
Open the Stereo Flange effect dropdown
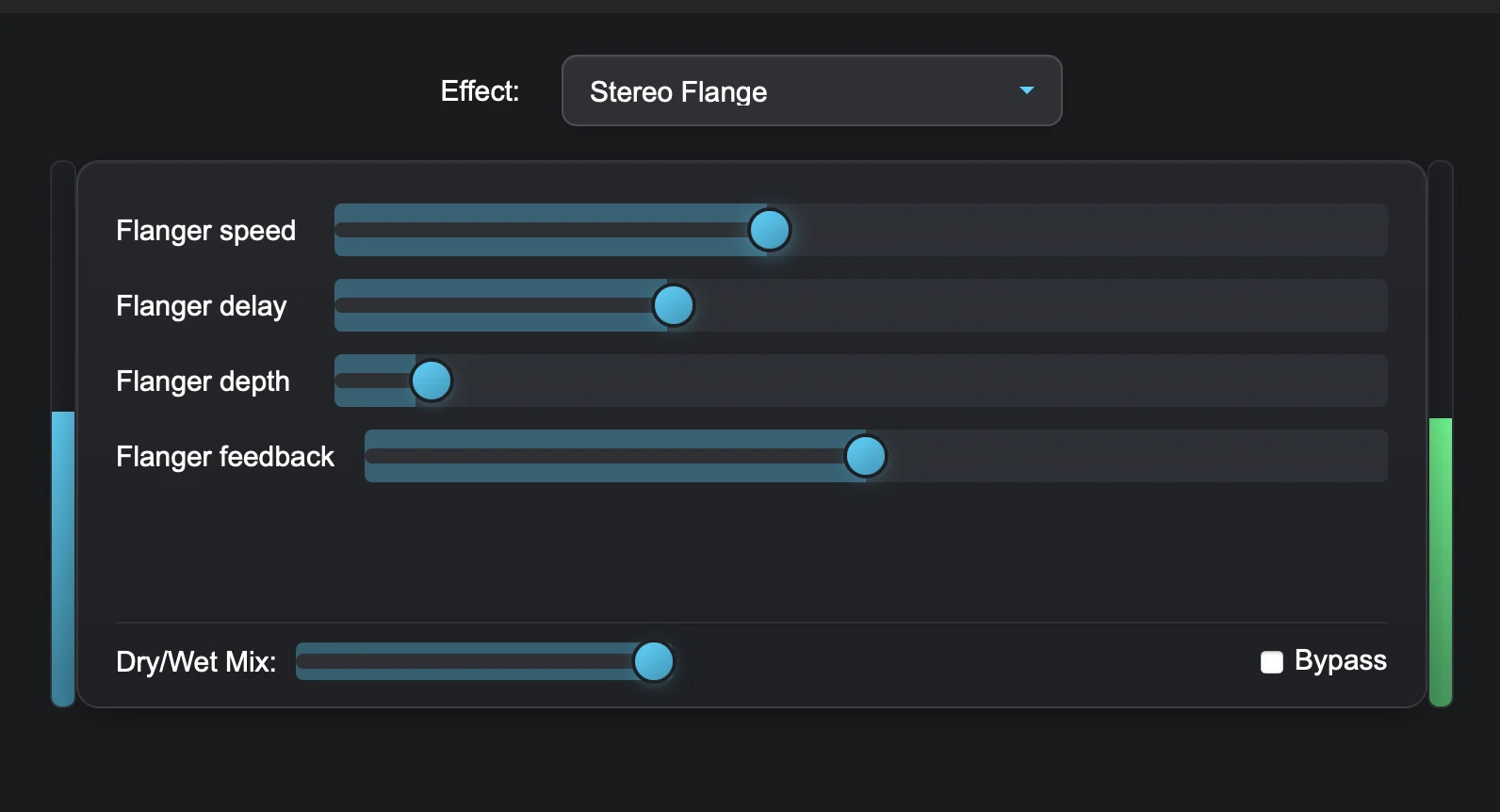[x=811, y=90]
